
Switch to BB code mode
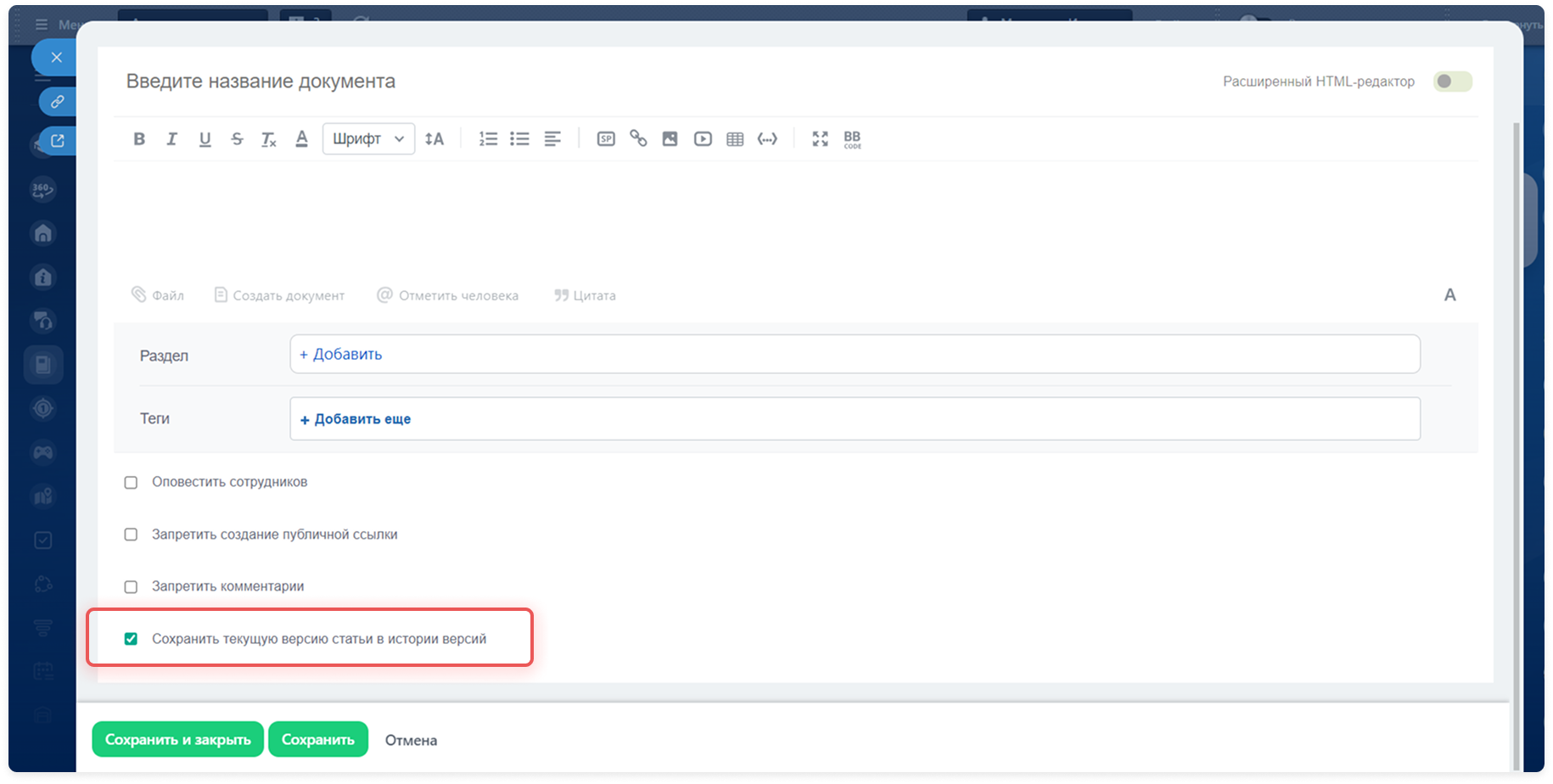coord(852,139)
